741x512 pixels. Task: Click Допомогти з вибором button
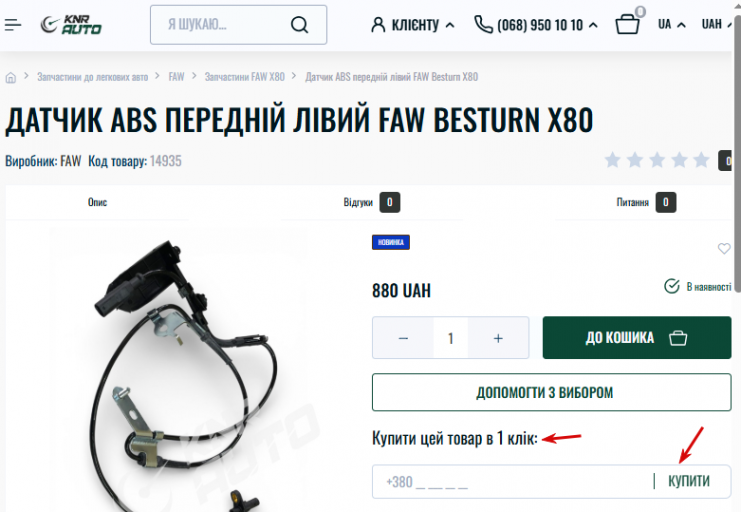[551, 392]
